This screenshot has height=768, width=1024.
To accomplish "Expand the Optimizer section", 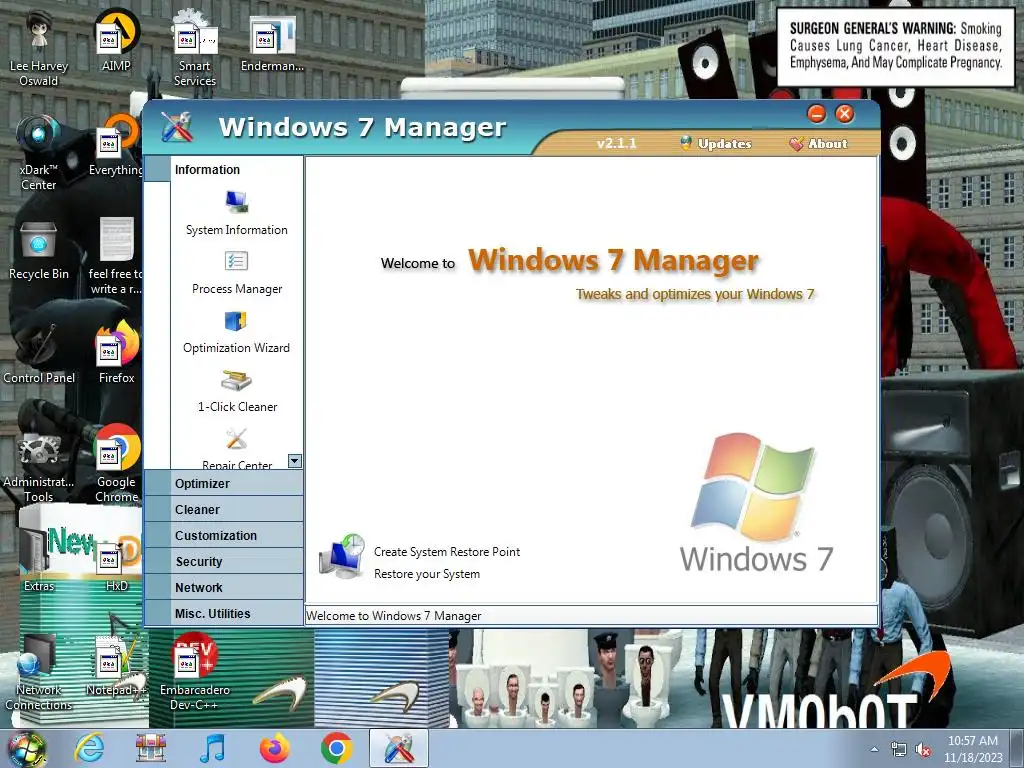I will tap(223, 483).
